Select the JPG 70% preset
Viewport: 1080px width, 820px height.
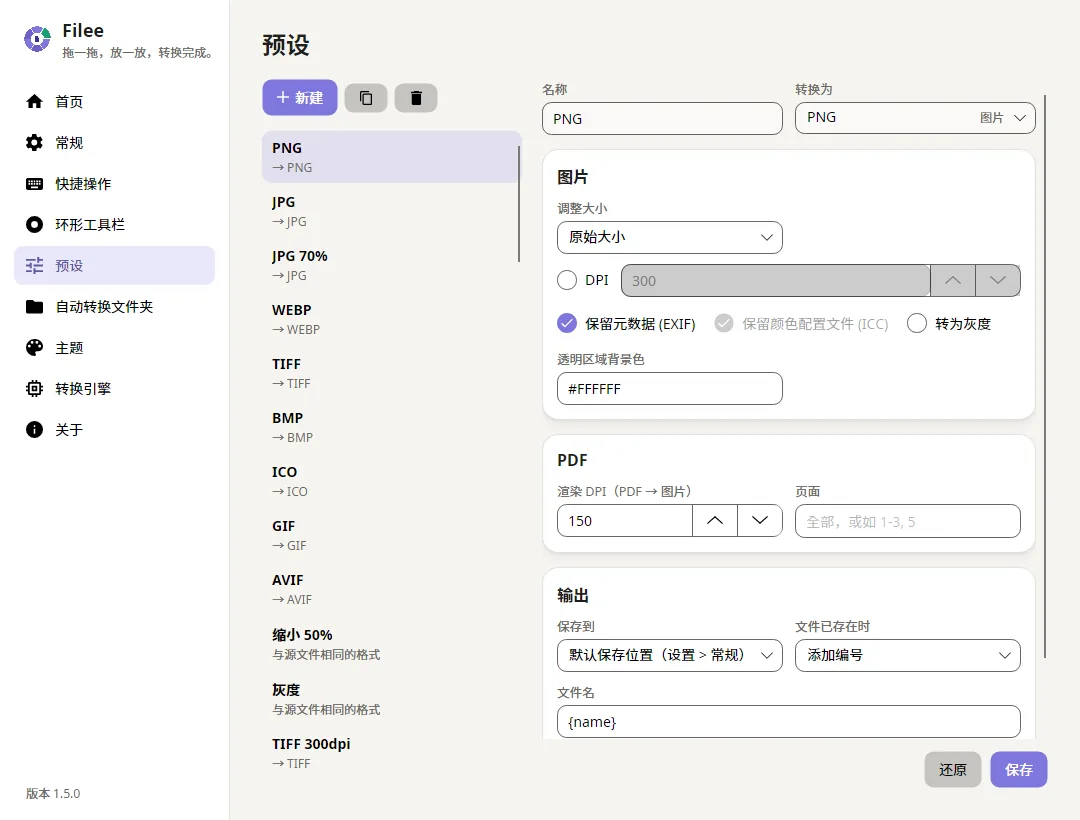tap(390, 265)
